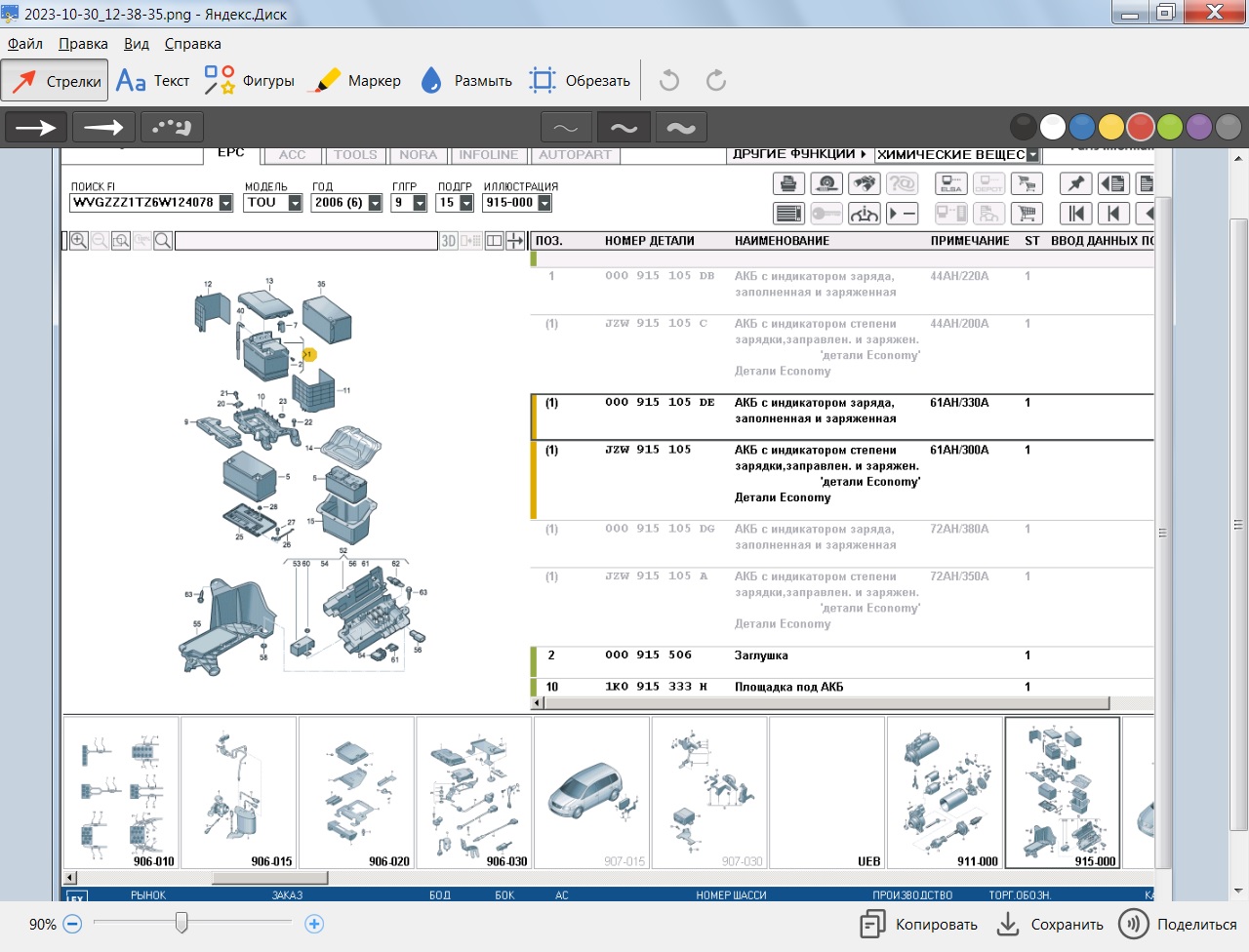Click the parts list table icon
The image size is (1249, 952).
tap(788, 214)
